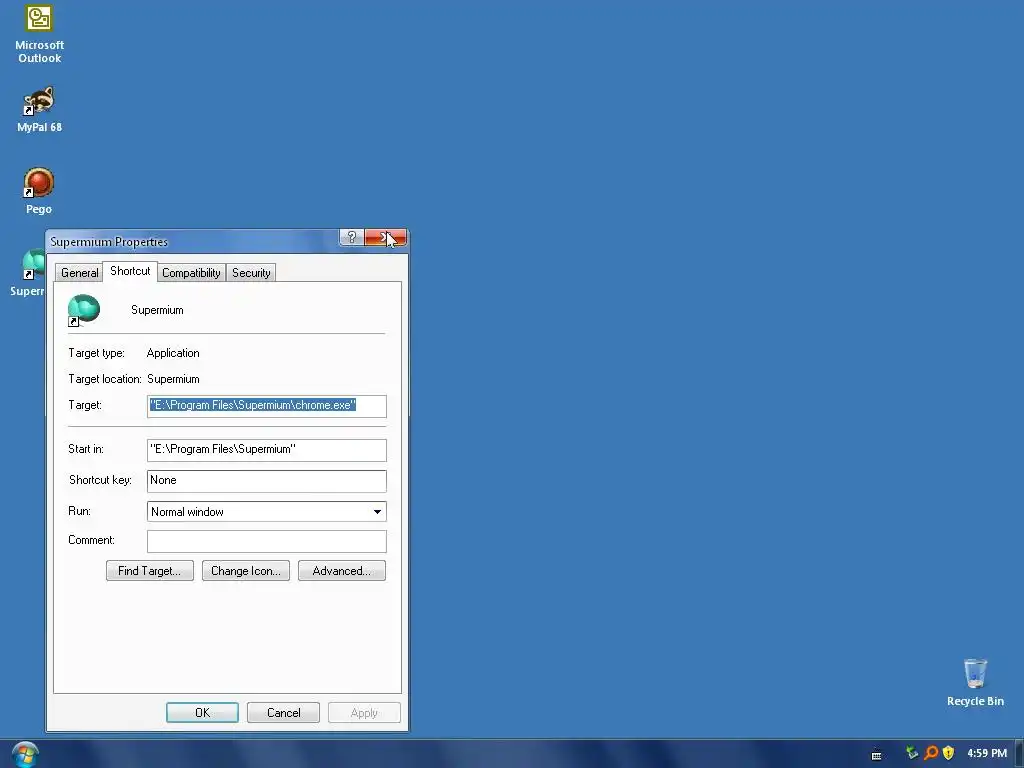Select the Recycle Bin icon
This screenshot has height=768, width=1024.
[x=975, y=683]
